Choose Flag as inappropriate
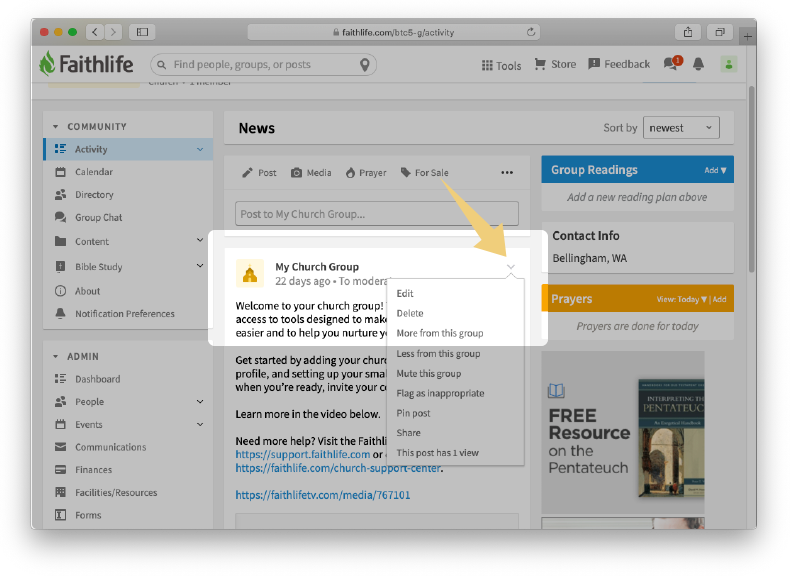 [x=440, y=393]
